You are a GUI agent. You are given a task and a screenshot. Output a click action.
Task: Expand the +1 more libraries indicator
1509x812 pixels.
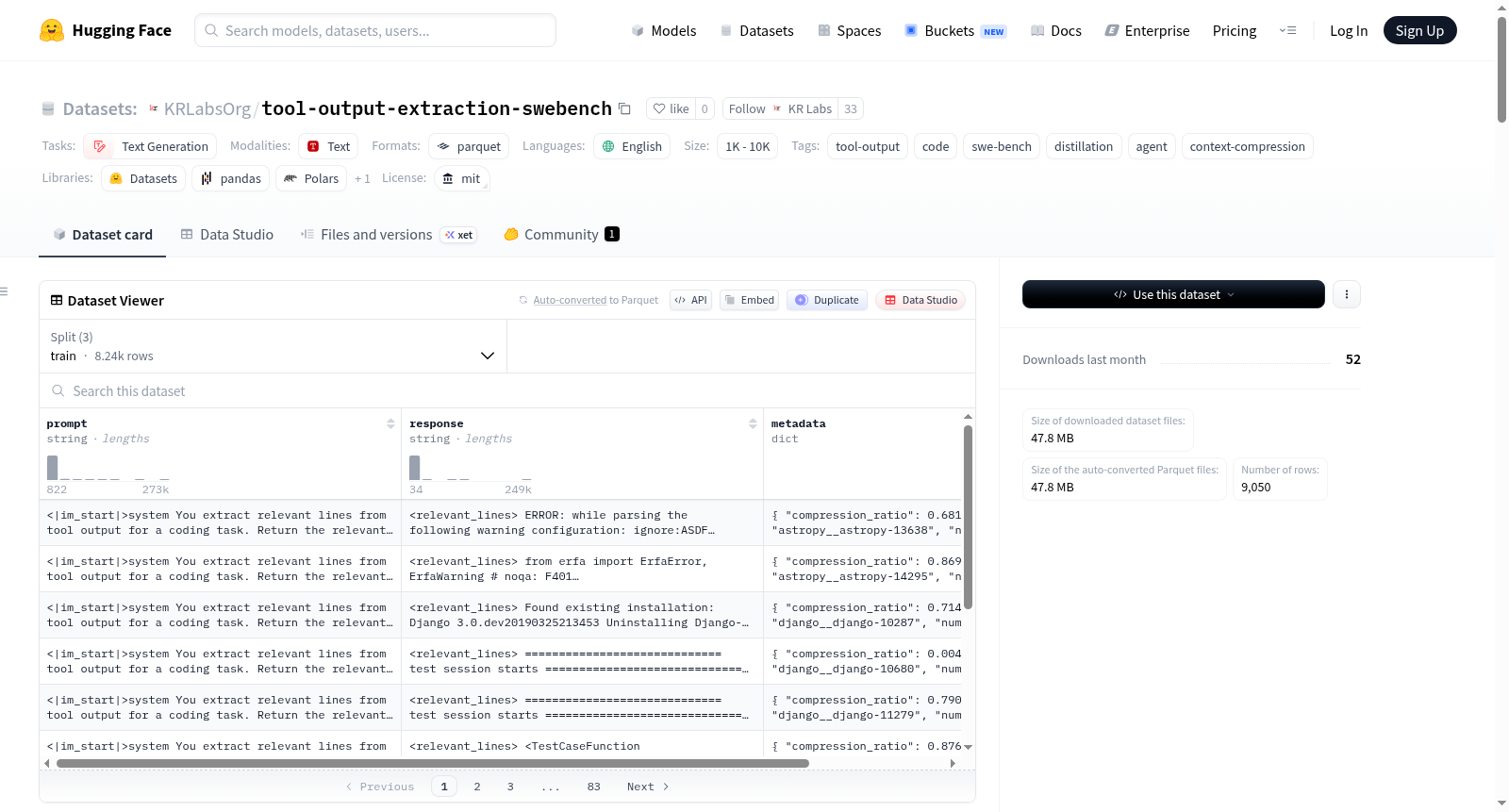pos(362,178)
